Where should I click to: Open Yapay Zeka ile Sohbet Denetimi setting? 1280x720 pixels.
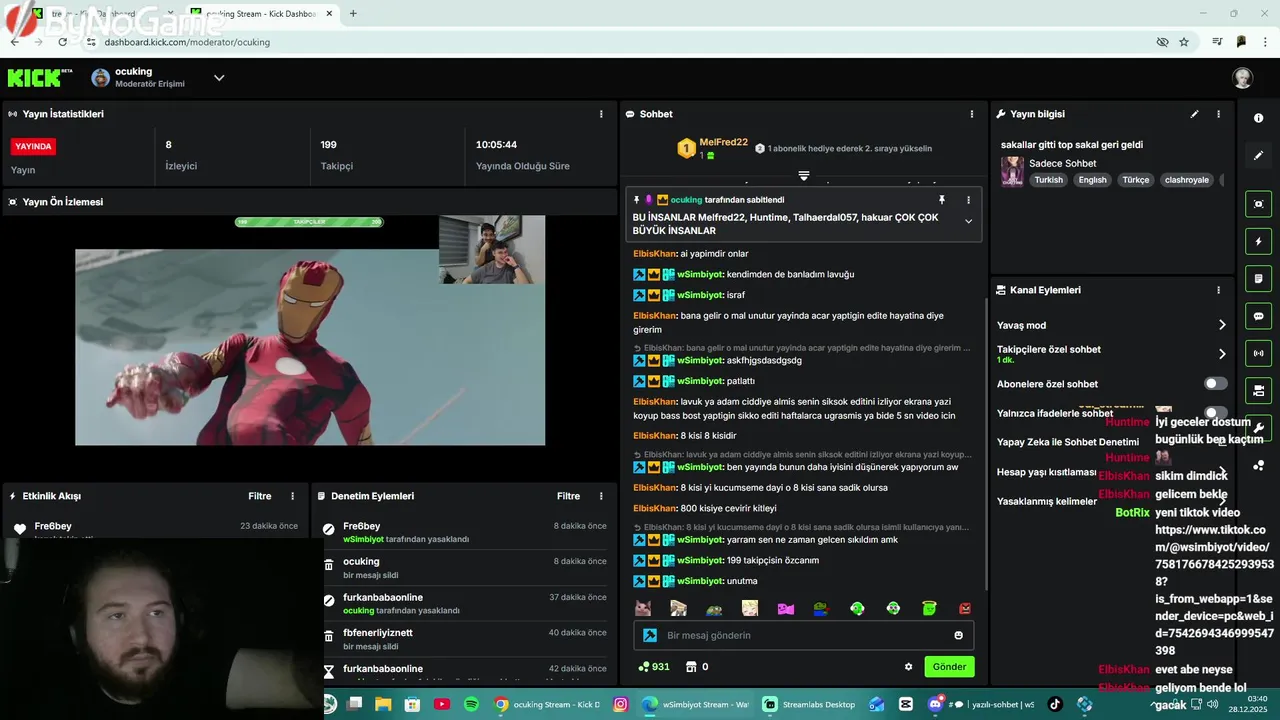point(1111,442)
